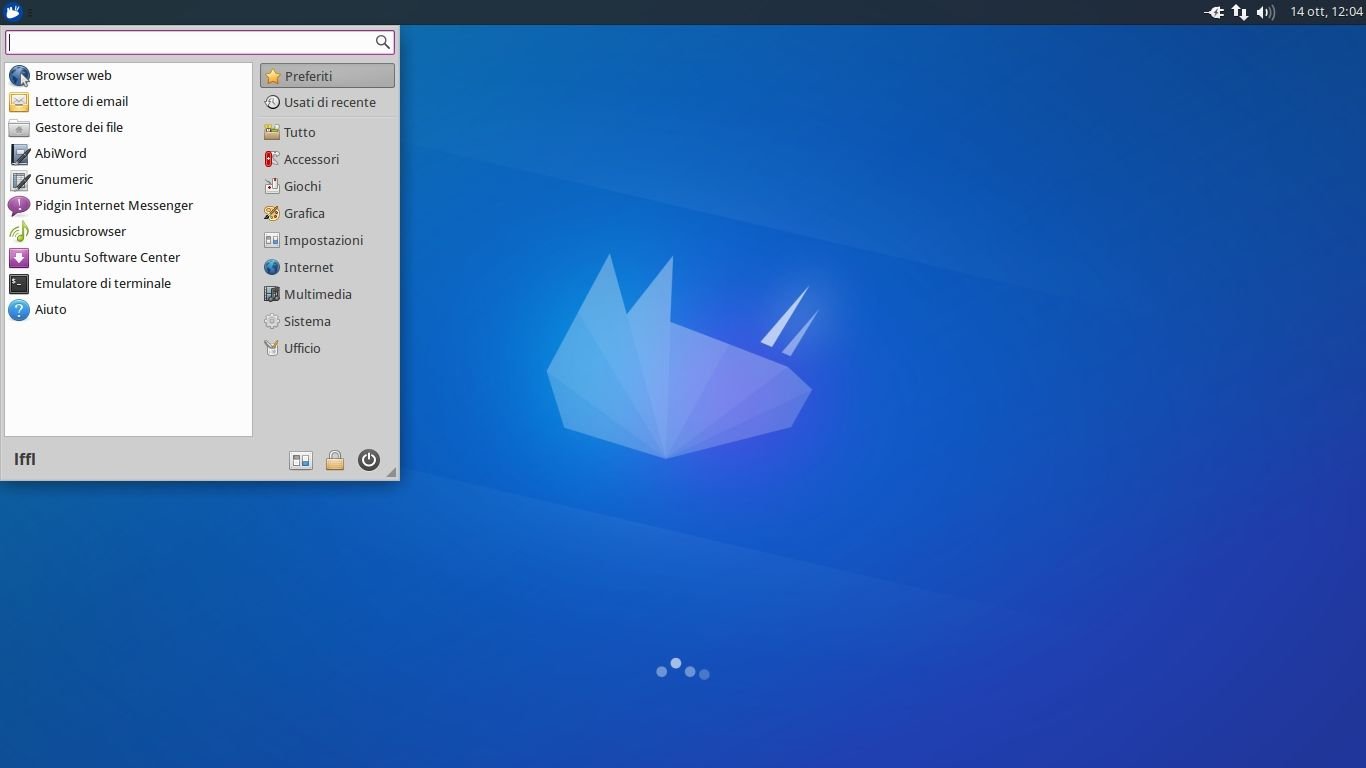Click the Whisker menu button in top panel
This screenshot has height=768, width=1366.
pyautogui.click(x=14, y=12)
